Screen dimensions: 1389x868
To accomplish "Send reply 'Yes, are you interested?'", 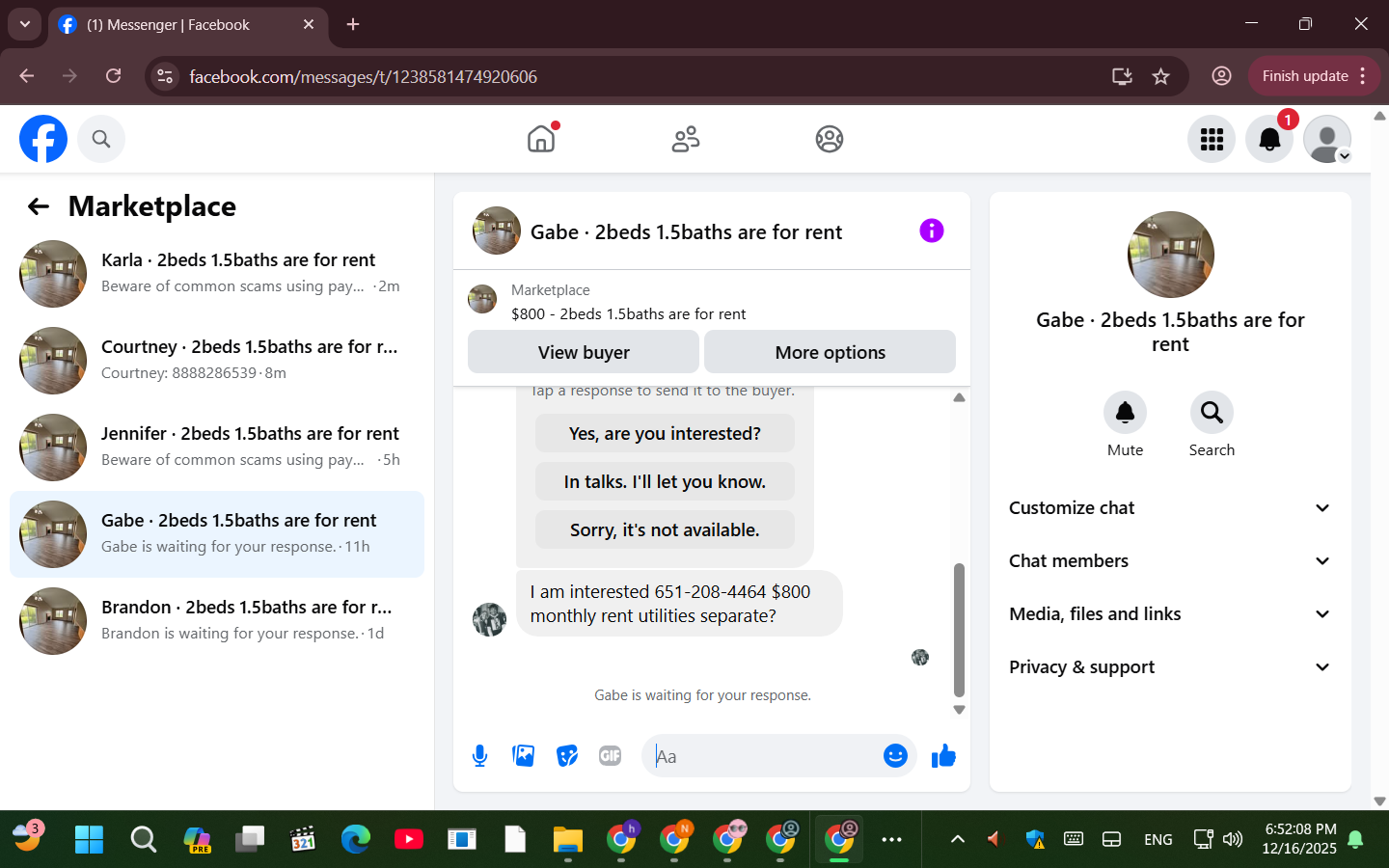I will tap(665, 433).
